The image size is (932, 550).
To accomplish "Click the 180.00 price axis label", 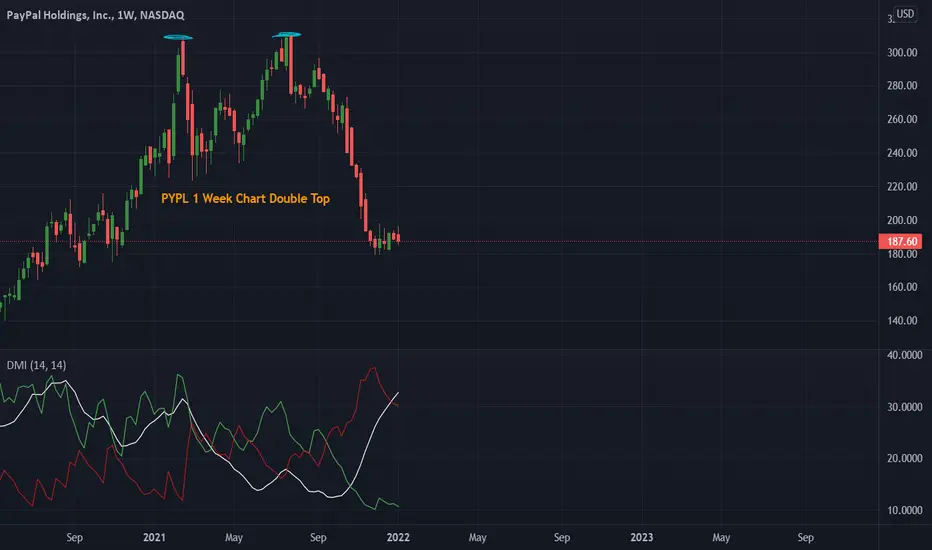I will point(902,254).
